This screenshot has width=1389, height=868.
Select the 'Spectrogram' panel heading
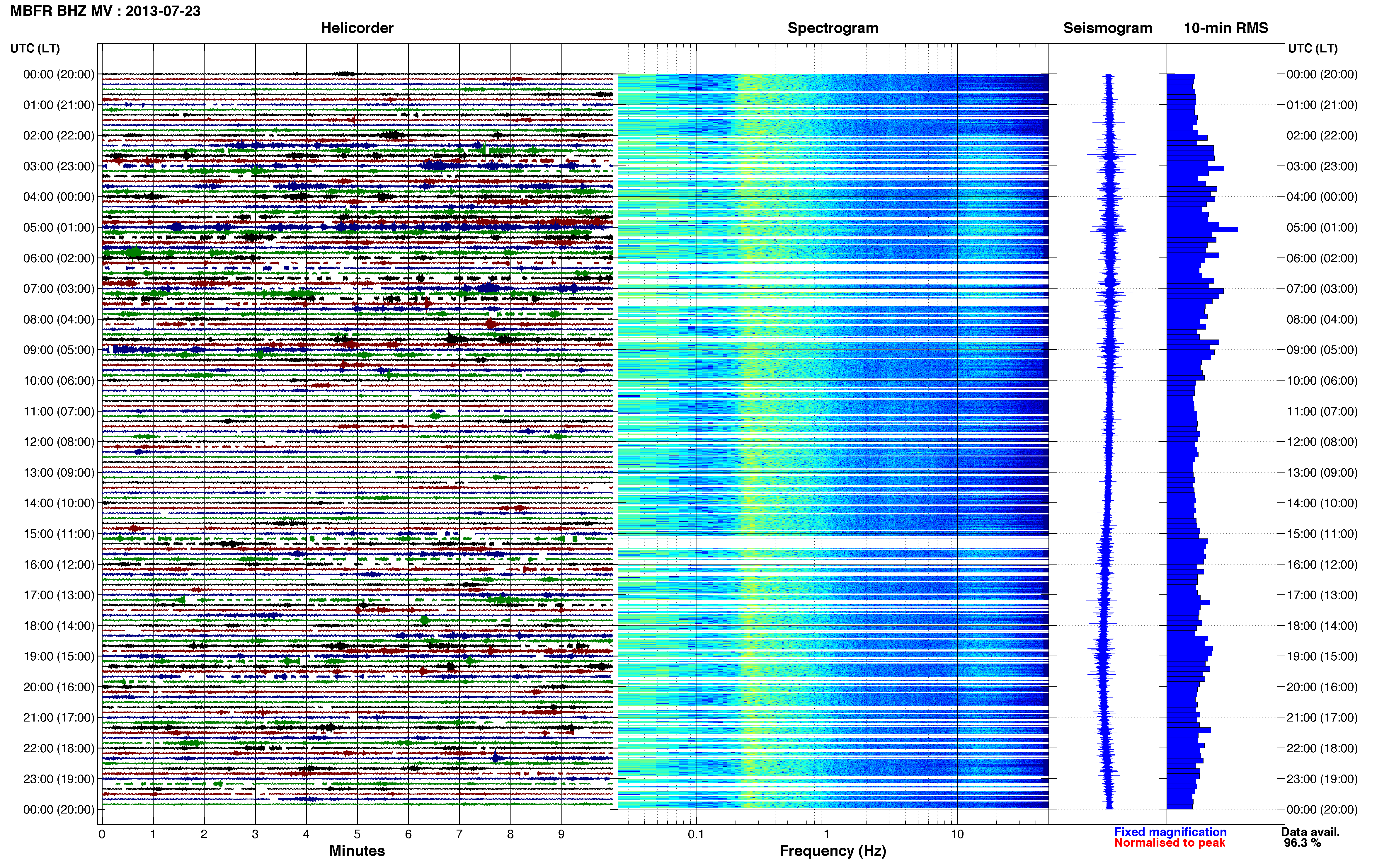pyautogui.click(x=833, y=28)
